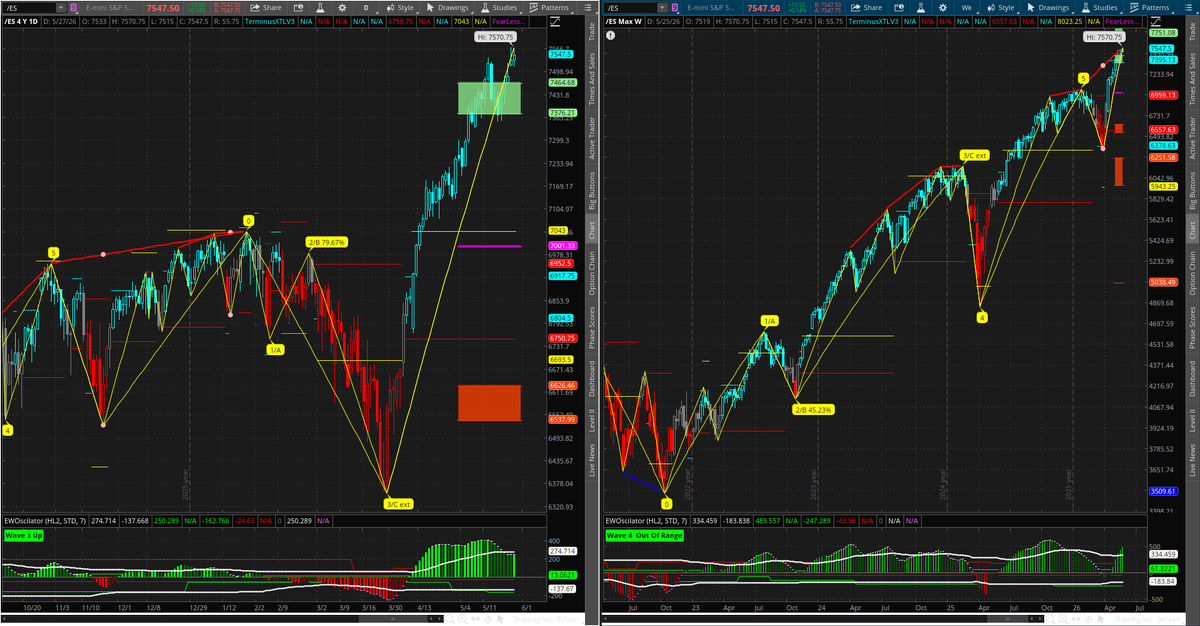Screen dimensions: 1200x626
Task: Click magenta 7001.33 price label on left axis
Action: point(563,246)
